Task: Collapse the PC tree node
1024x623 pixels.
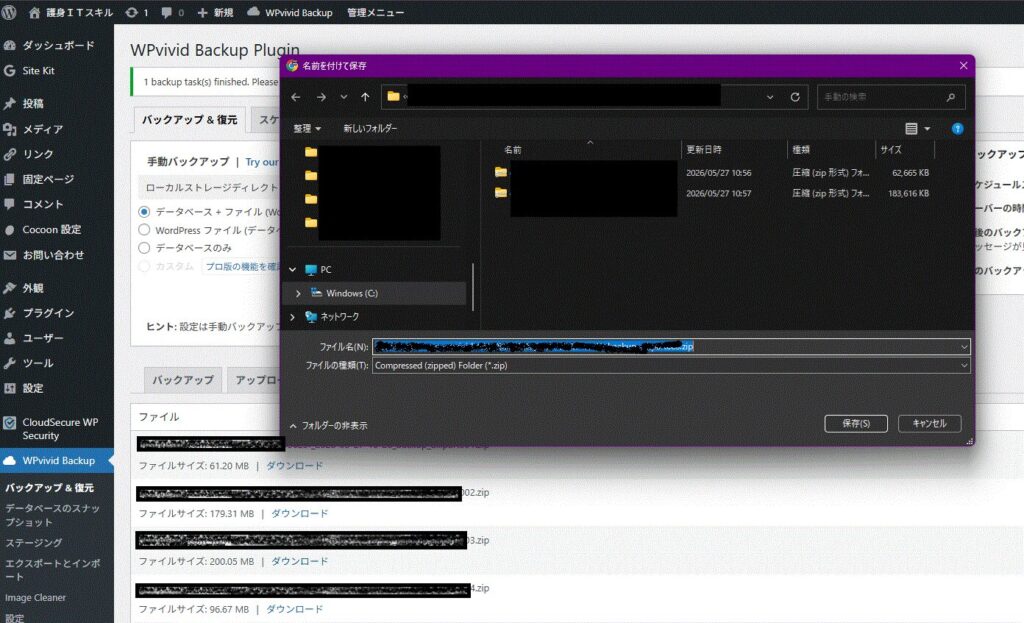Action: coord(293,269)
